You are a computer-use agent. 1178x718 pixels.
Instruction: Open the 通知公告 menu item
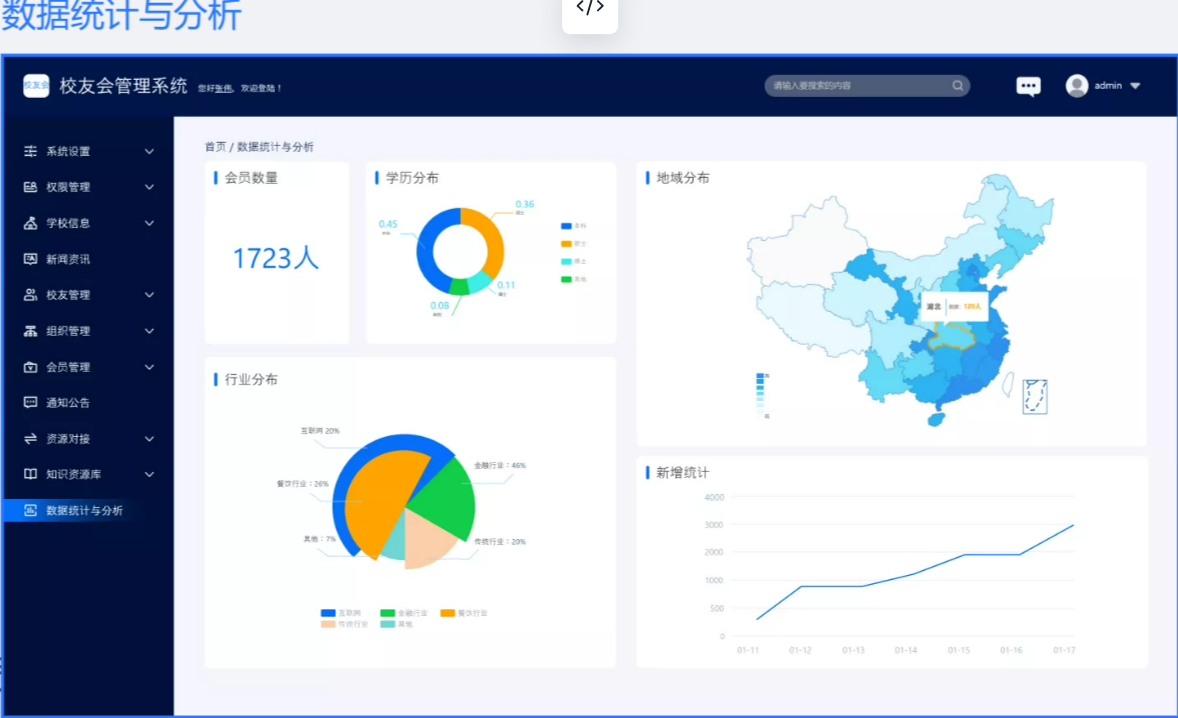tap(68, 403)
